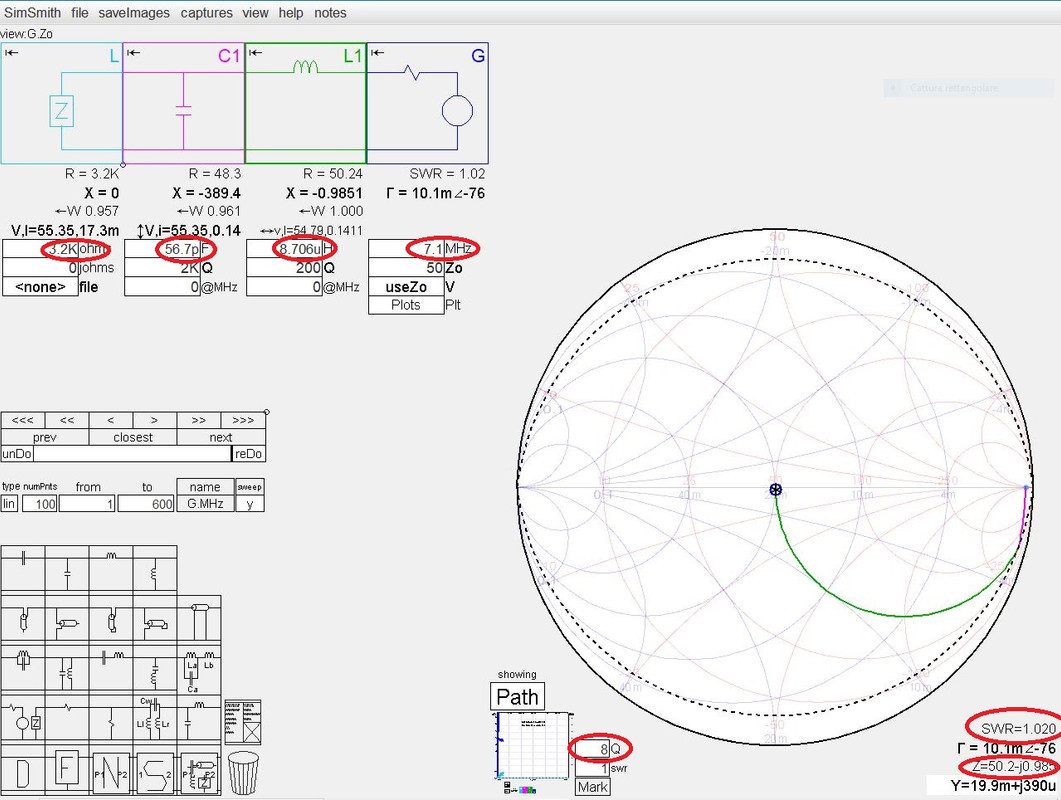Edit the sweep to 600 field
1061x800 pixels.
(x=146, y=504)
